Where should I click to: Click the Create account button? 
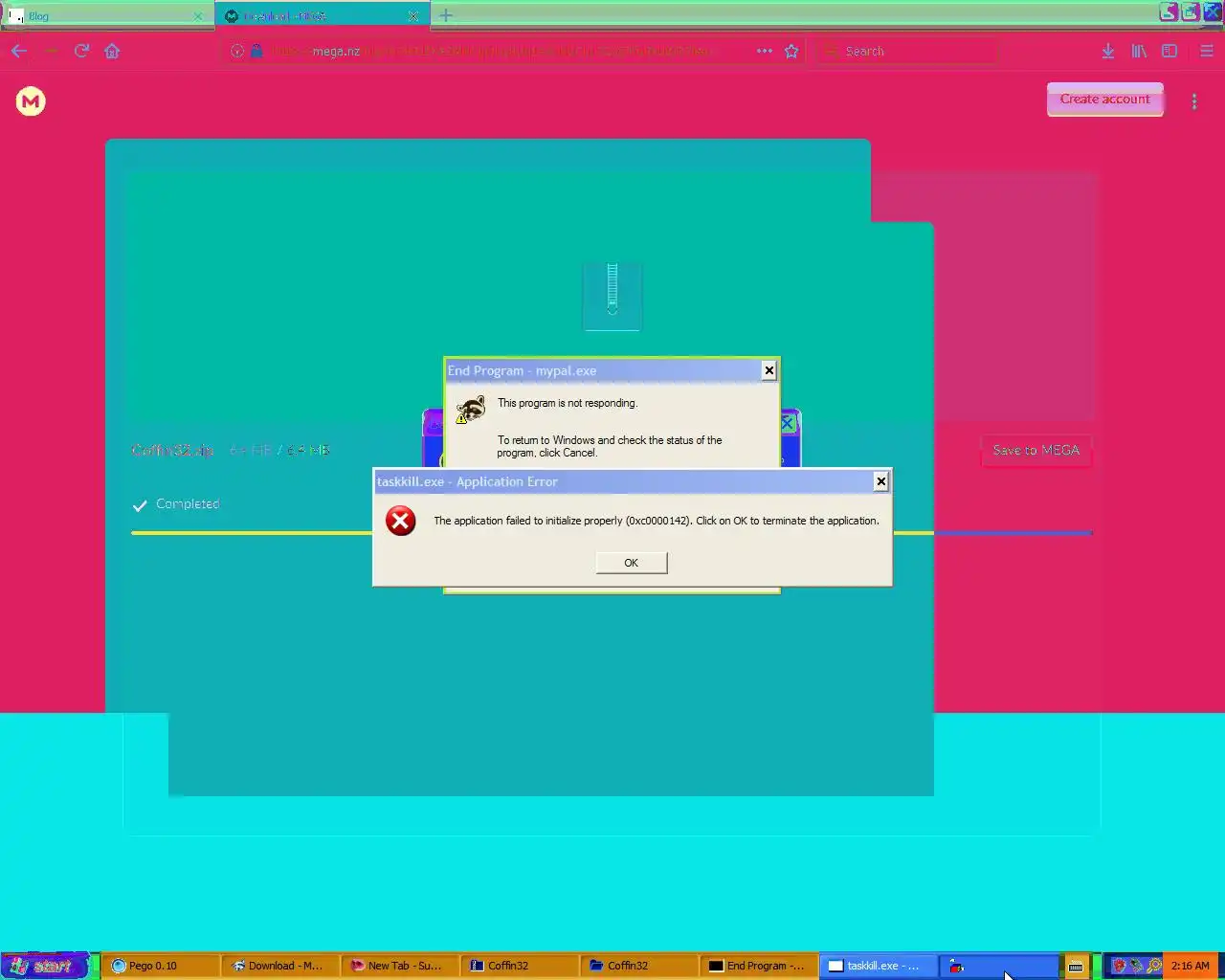(x=1104, y=99)
